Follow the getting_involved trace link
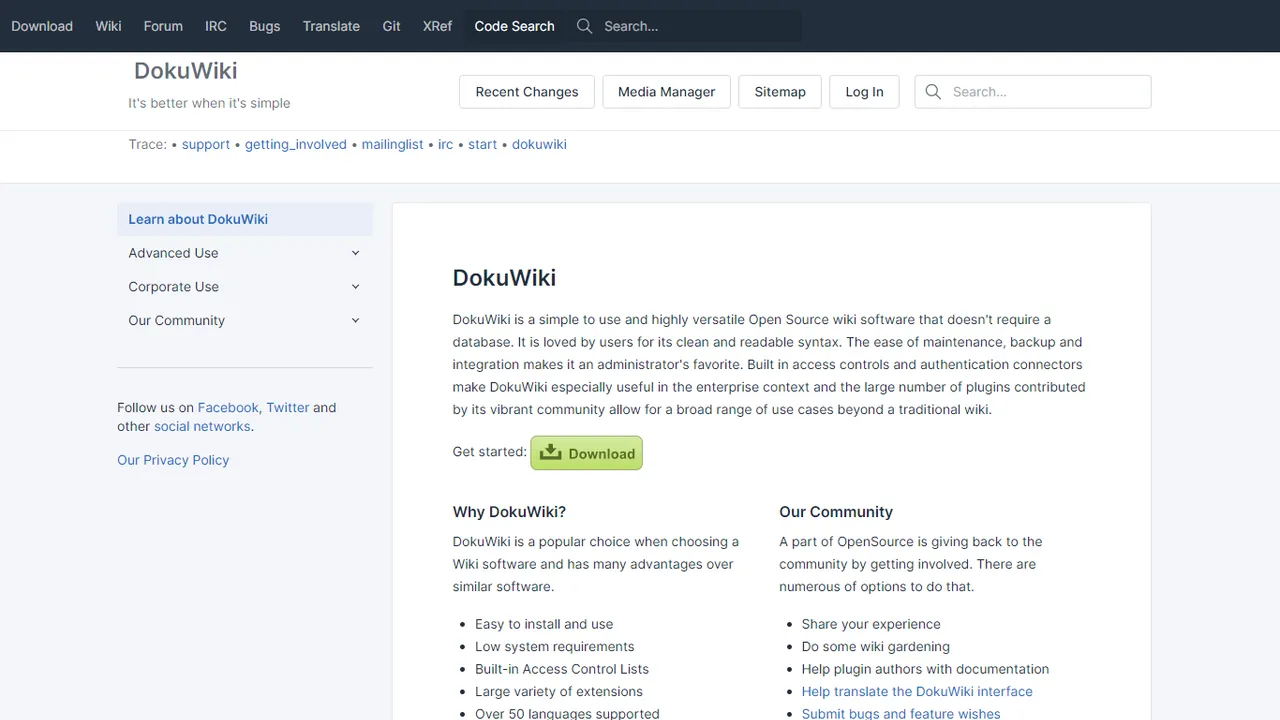This screenshot has height=720, width=1280. [x=296, y=144]
